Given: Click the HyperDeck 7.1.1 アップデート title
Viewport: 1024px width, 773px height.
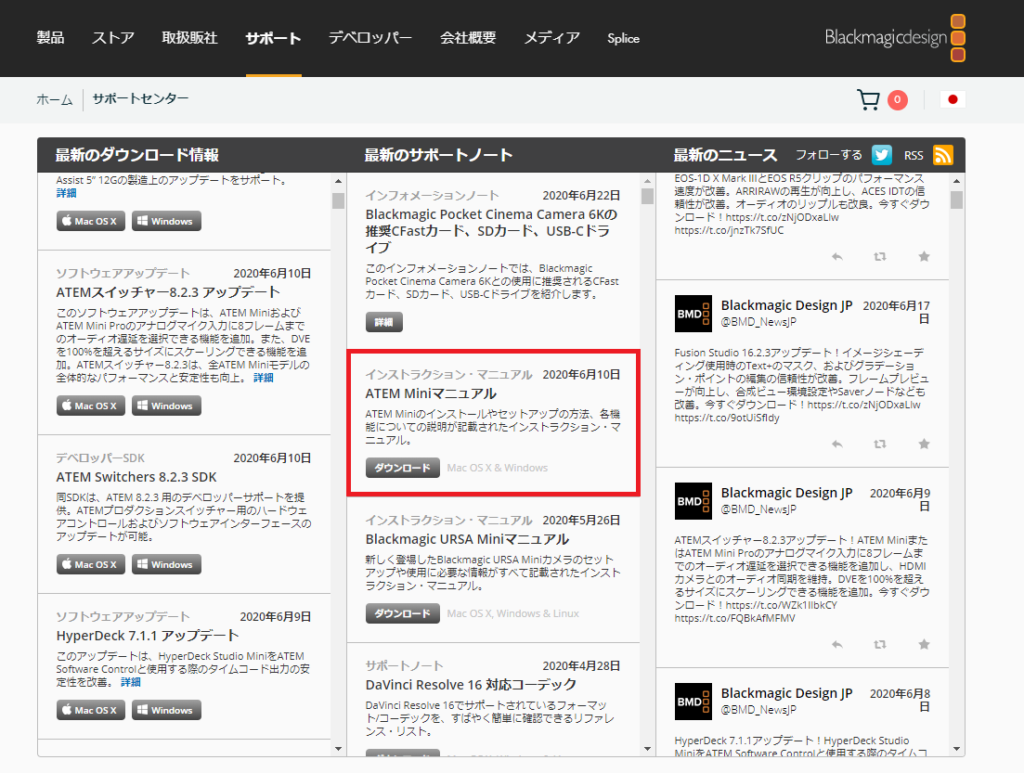Looking at the screenshot, I should pyautogui.click(x=148, y=636).
